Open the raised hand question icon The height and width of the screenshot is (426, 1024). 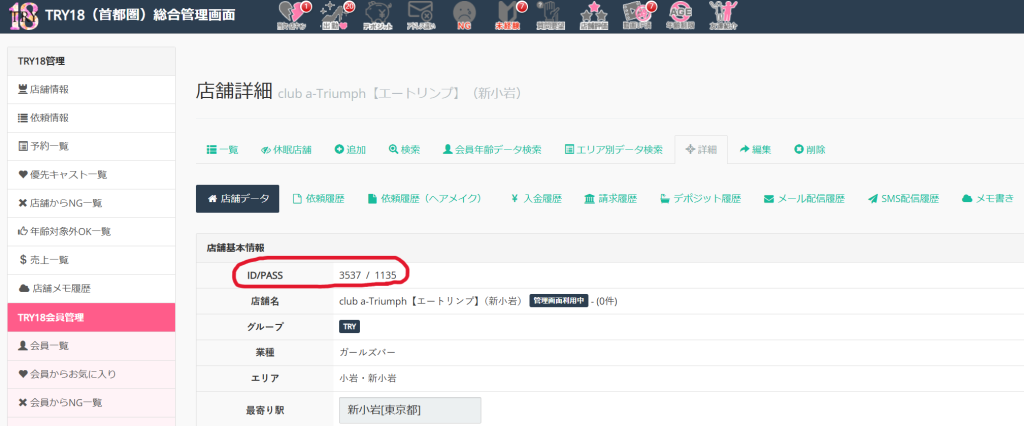[549, 13]
